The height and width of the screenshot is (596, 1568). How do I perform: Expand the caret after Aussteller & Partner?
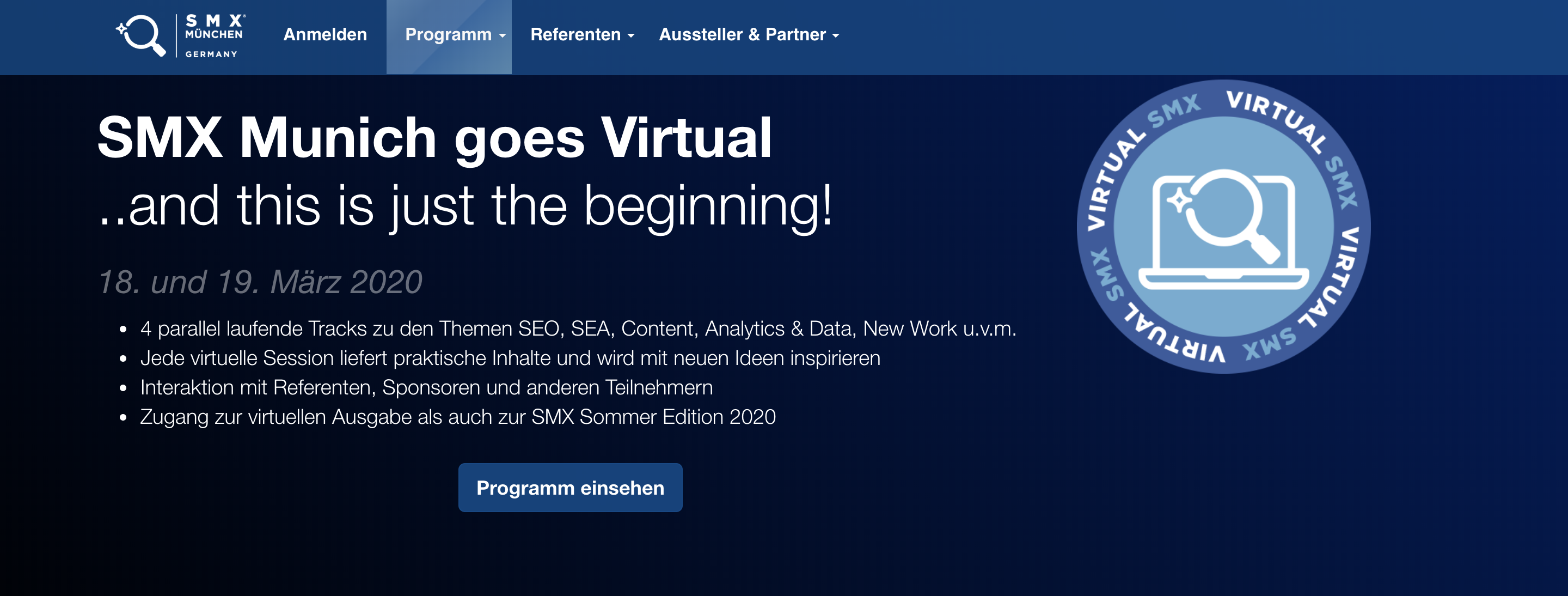tap(836, 37)
